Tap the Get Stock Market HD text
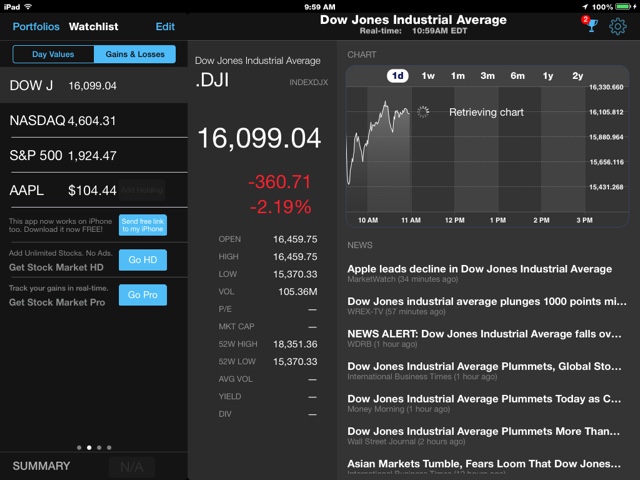 (56, 267)
